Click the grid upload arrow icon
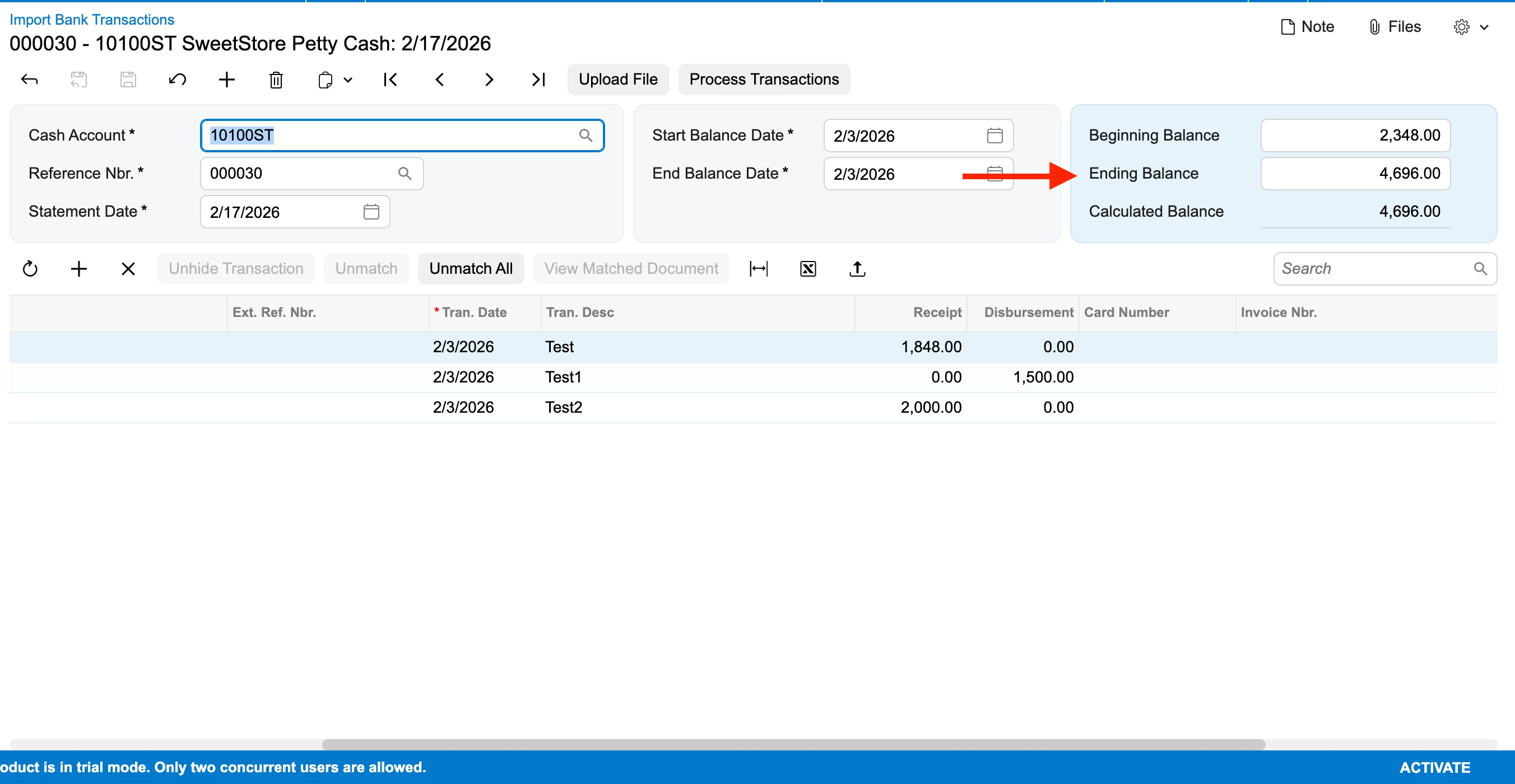Viewport: 1515px width, 784px height. point(857,269)
